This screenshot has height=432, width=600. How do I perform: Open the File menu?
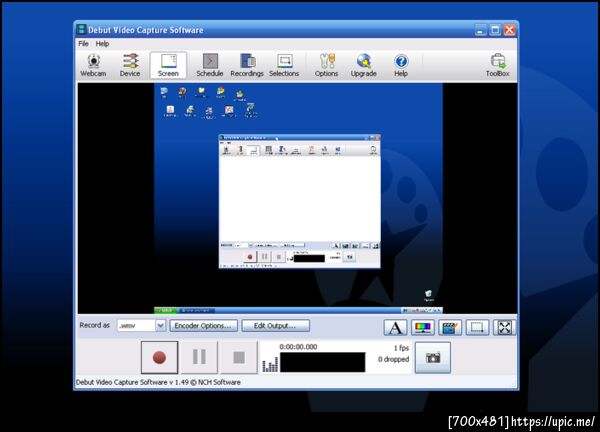83,44
